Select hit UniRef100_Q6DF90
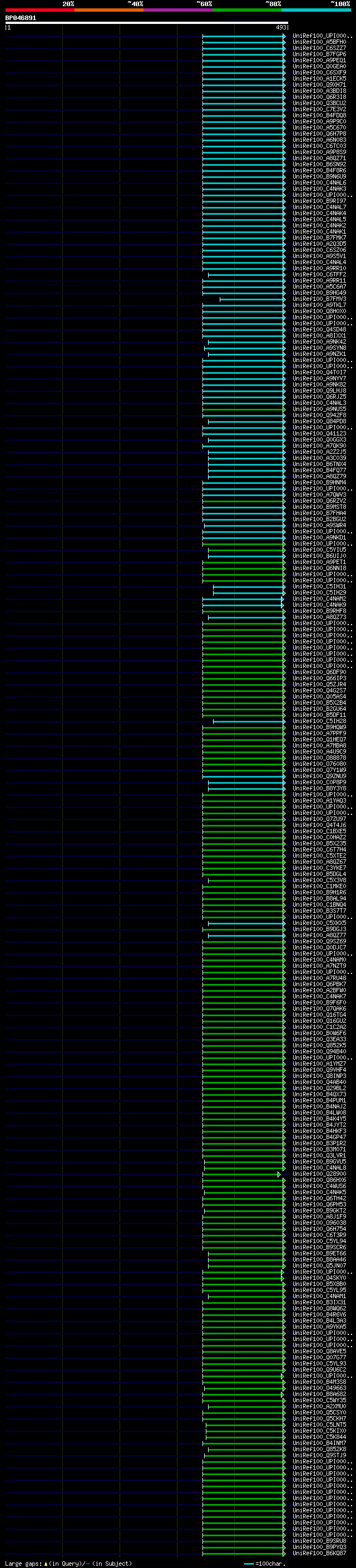 pyautogui.click(x=319, y=672)
